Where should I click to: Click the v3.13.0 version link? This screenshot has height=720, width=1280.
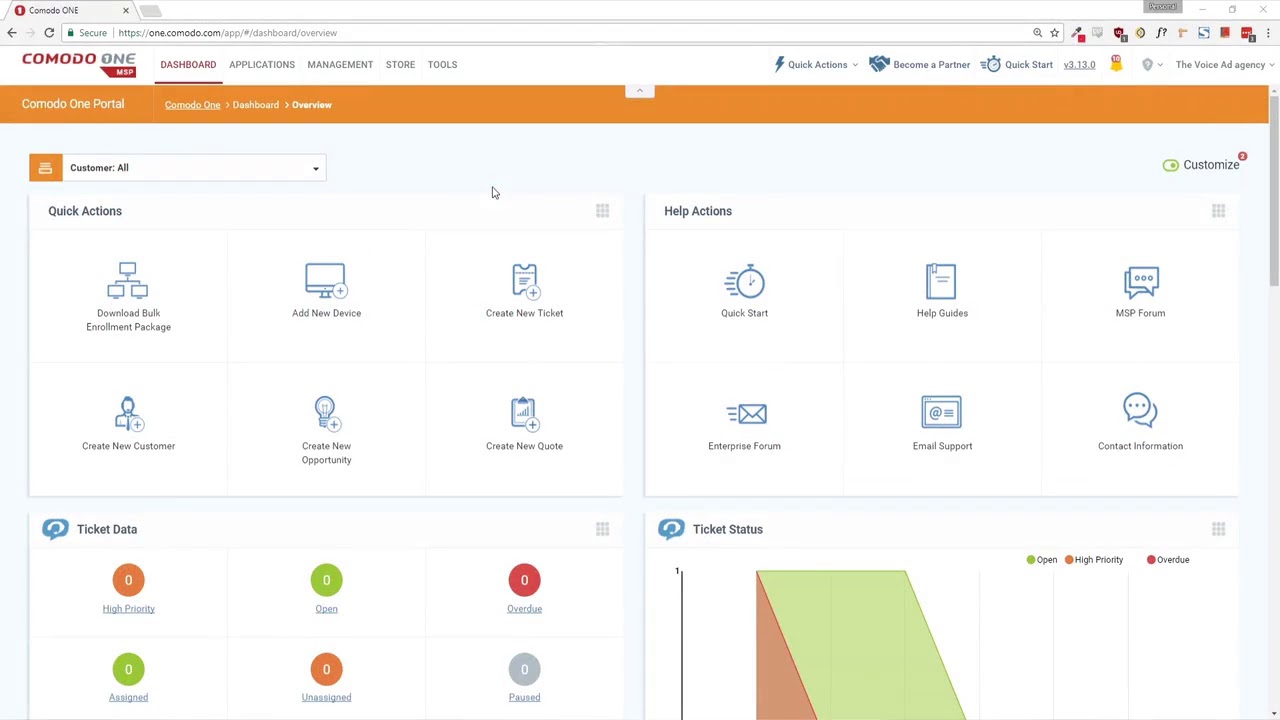pos(1079,64)
